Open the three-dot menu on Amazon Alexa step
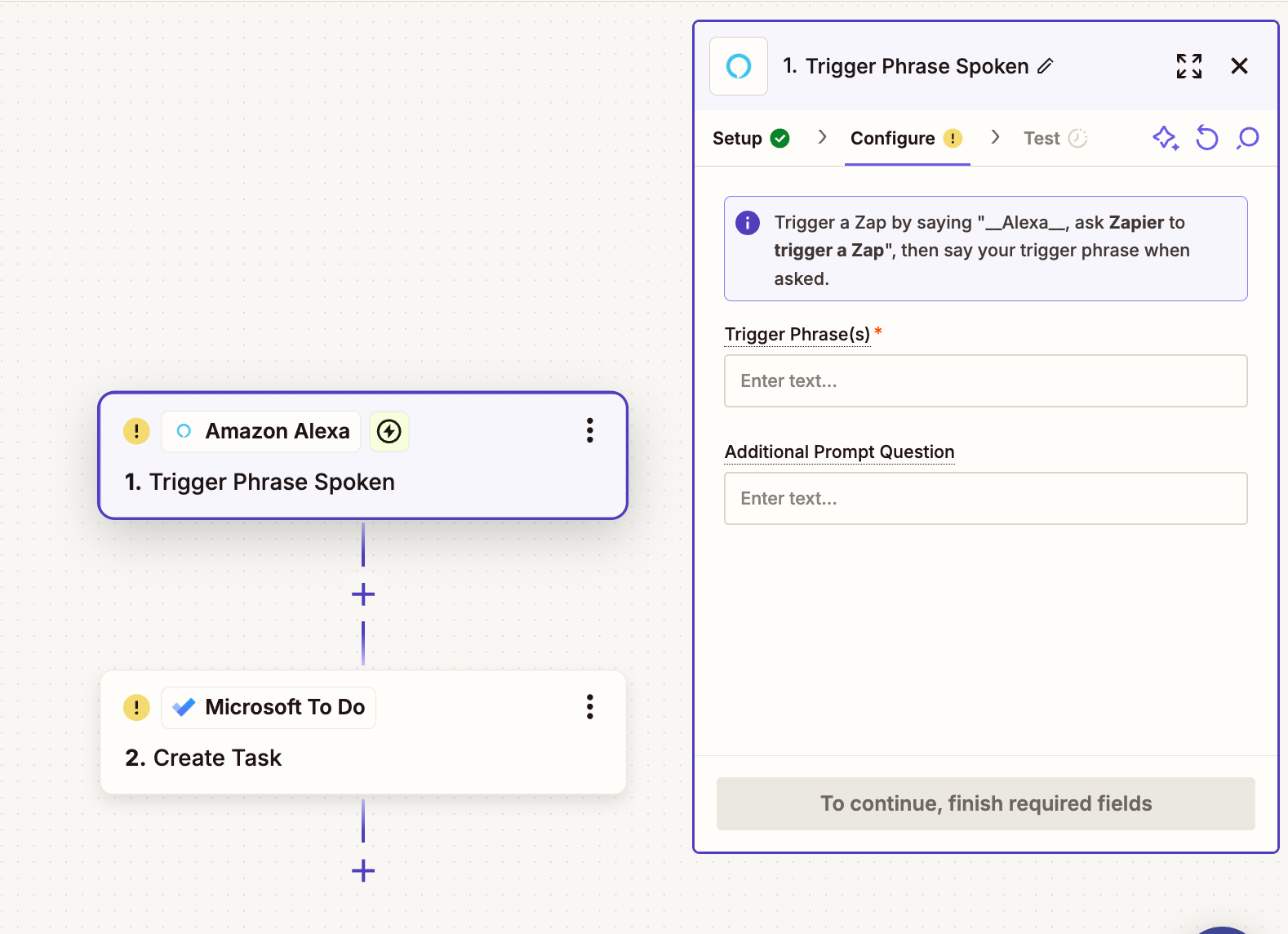 point(589,430)
